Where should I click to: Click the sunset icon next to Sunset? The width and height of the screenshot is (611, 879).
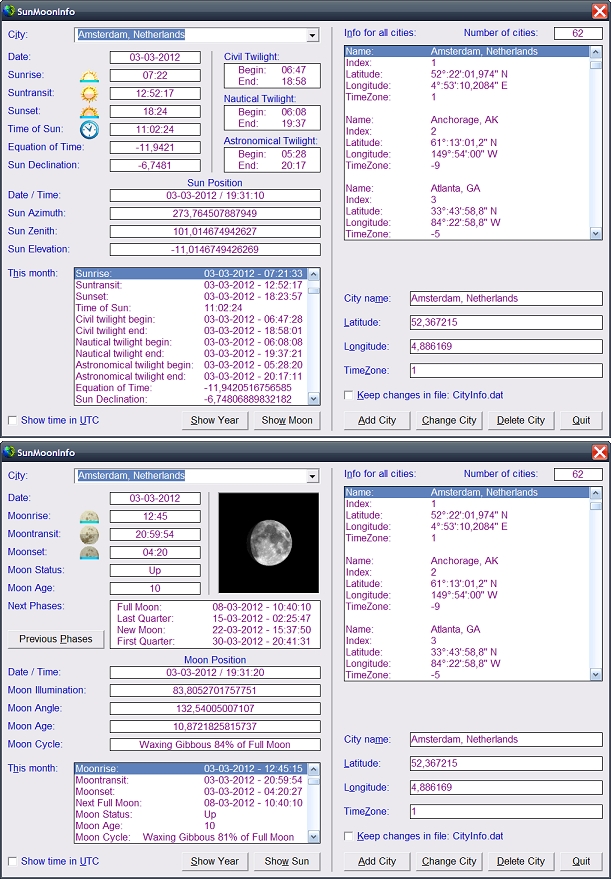point(90,112)
